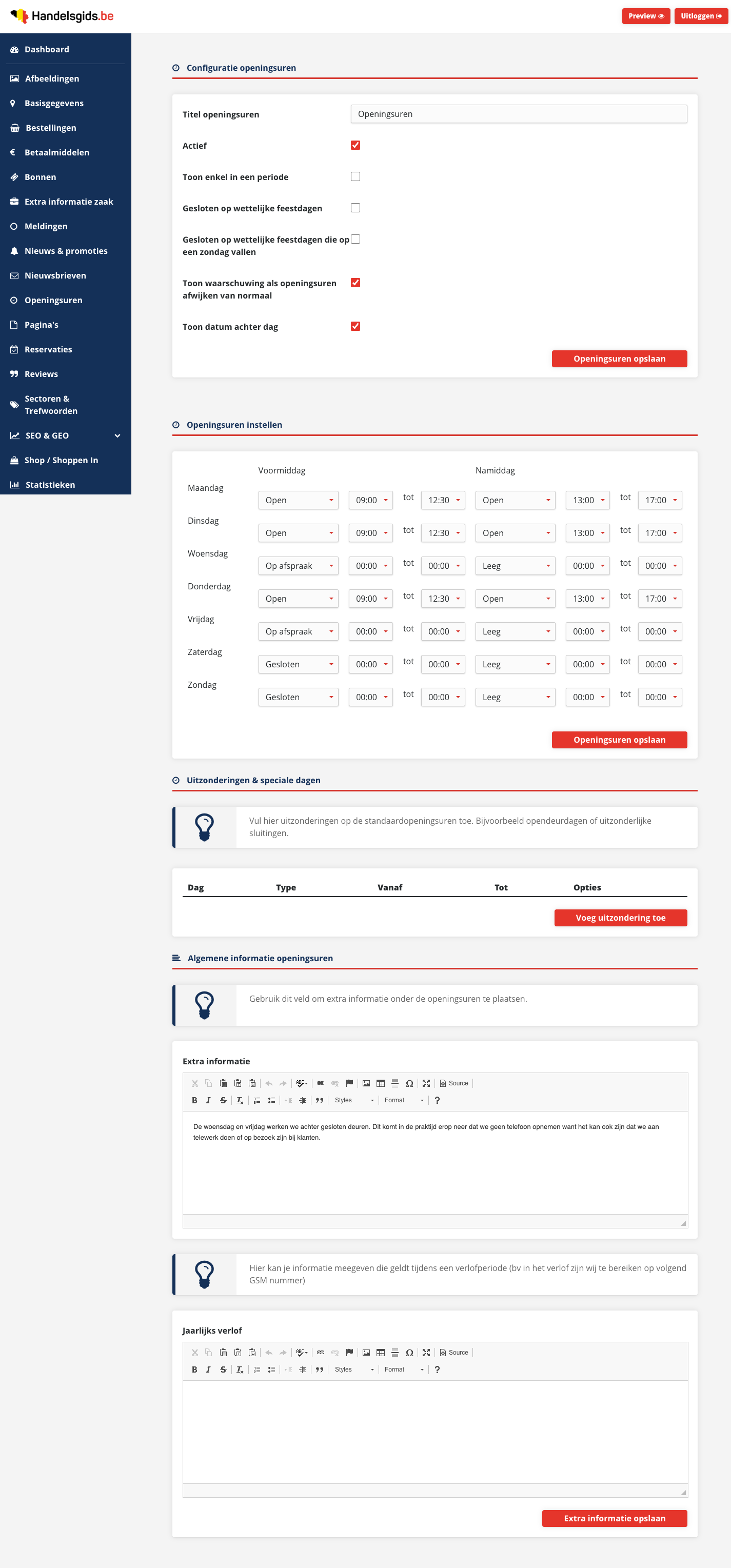Maximize the Extra informatie editor

pos(426,1083)
